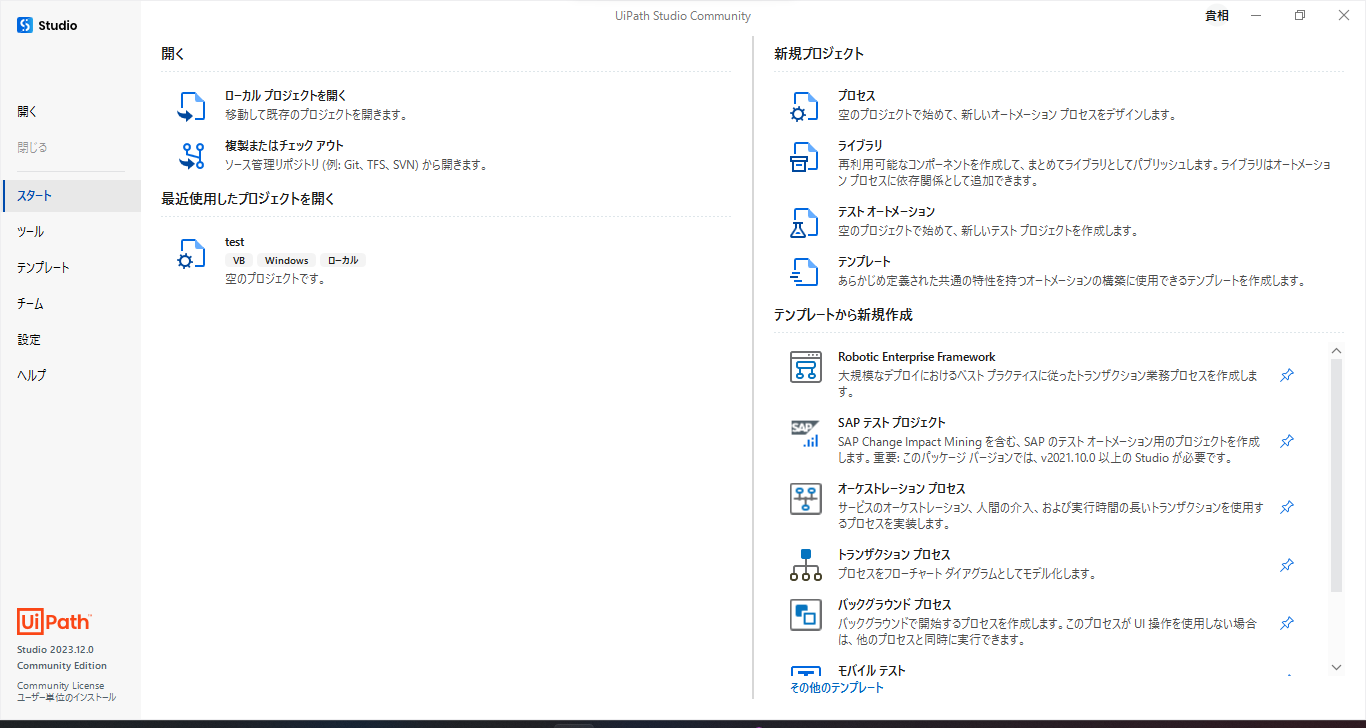Image resolution: width=1366 pixels, height=728 pixels.
Task: Select the オーケストレーション プロセス title
Action: pyautogui.click(x=902, y=489)
